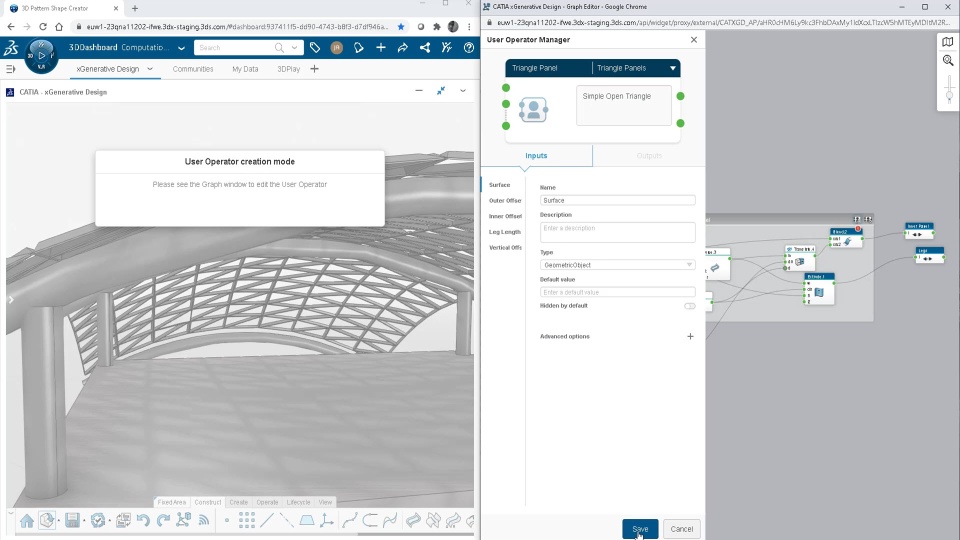
Task: Click the Undo arrow in action bar
Action: coord(143,520)
